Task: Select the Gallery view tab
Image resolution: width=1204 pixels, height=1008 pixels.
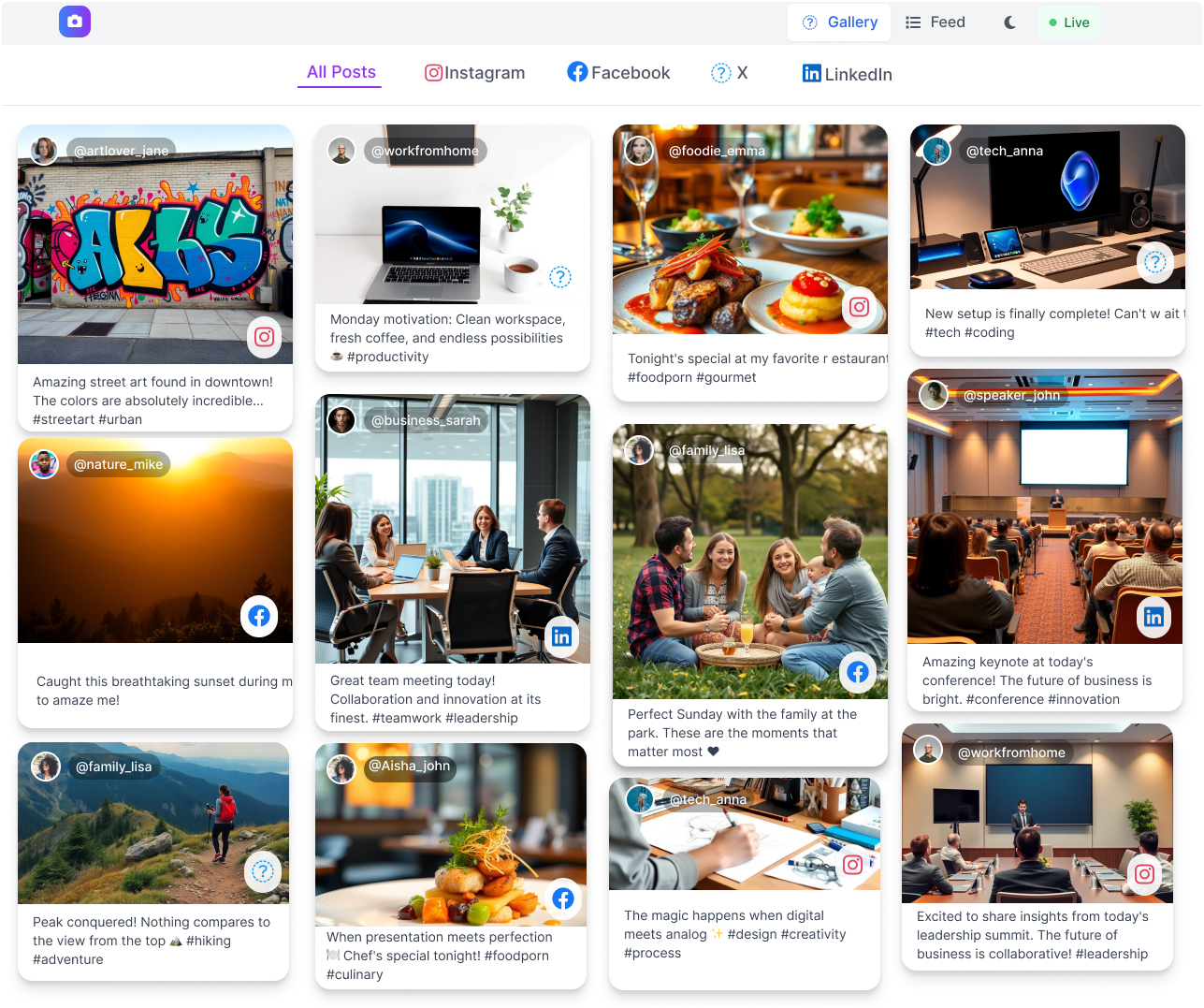Action: click(838, 22)
